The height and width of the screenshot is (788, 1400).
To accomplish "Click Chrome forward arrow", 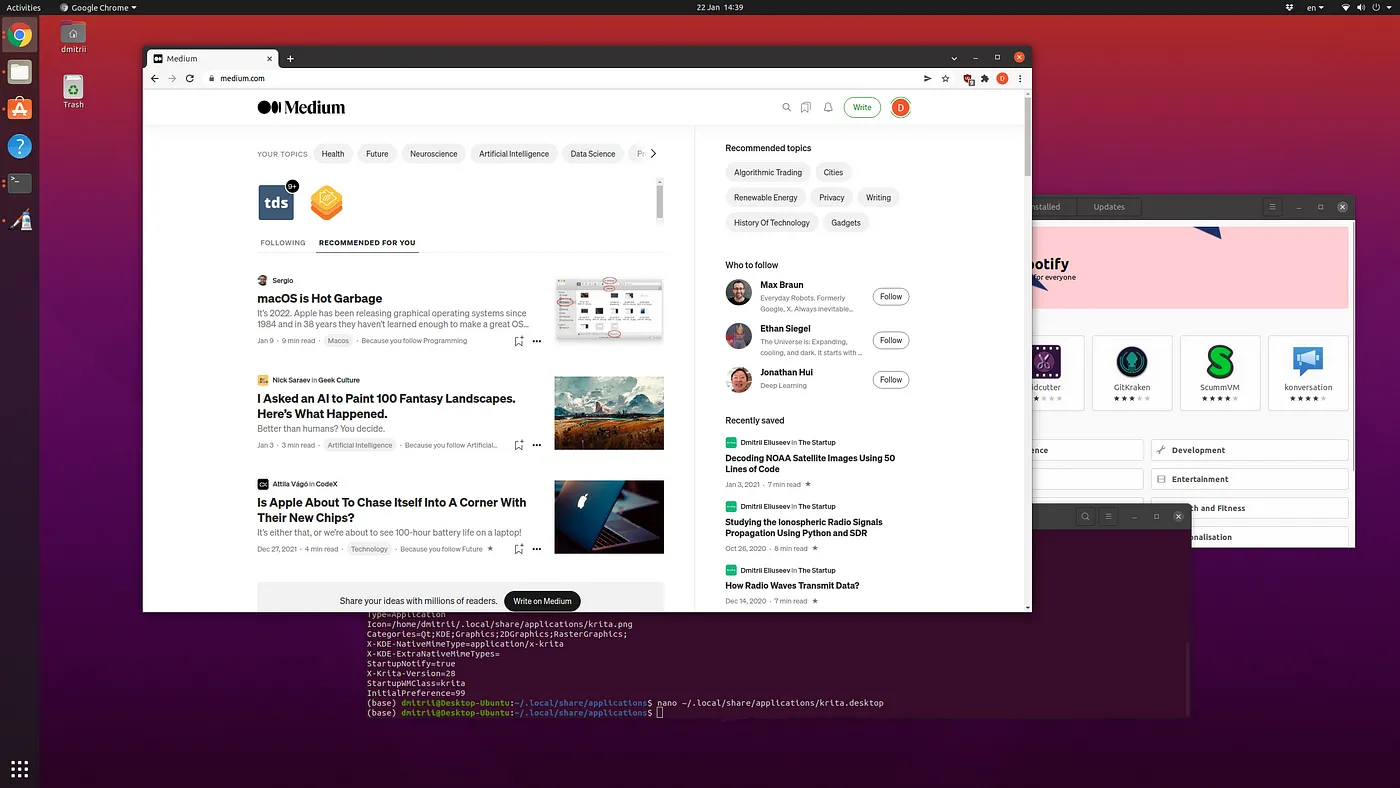I will click(x=172, y=78).
